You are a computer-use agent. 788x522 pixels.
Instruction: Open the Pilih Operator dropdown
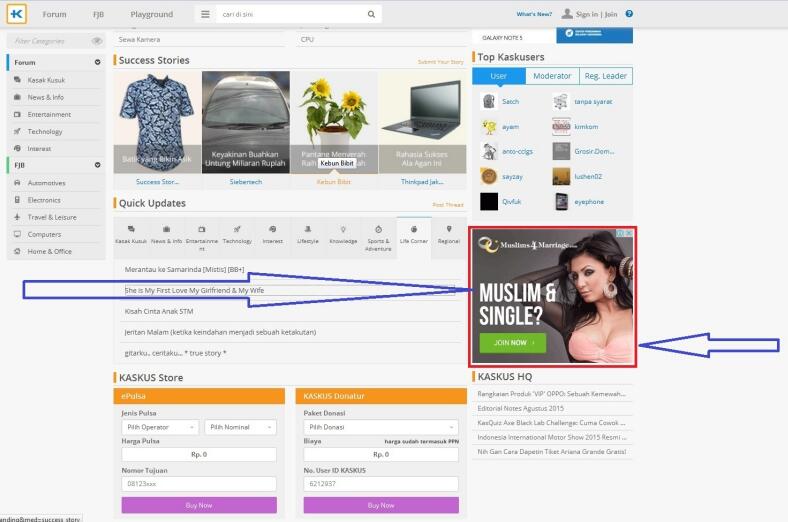click(x=160, y=427)
